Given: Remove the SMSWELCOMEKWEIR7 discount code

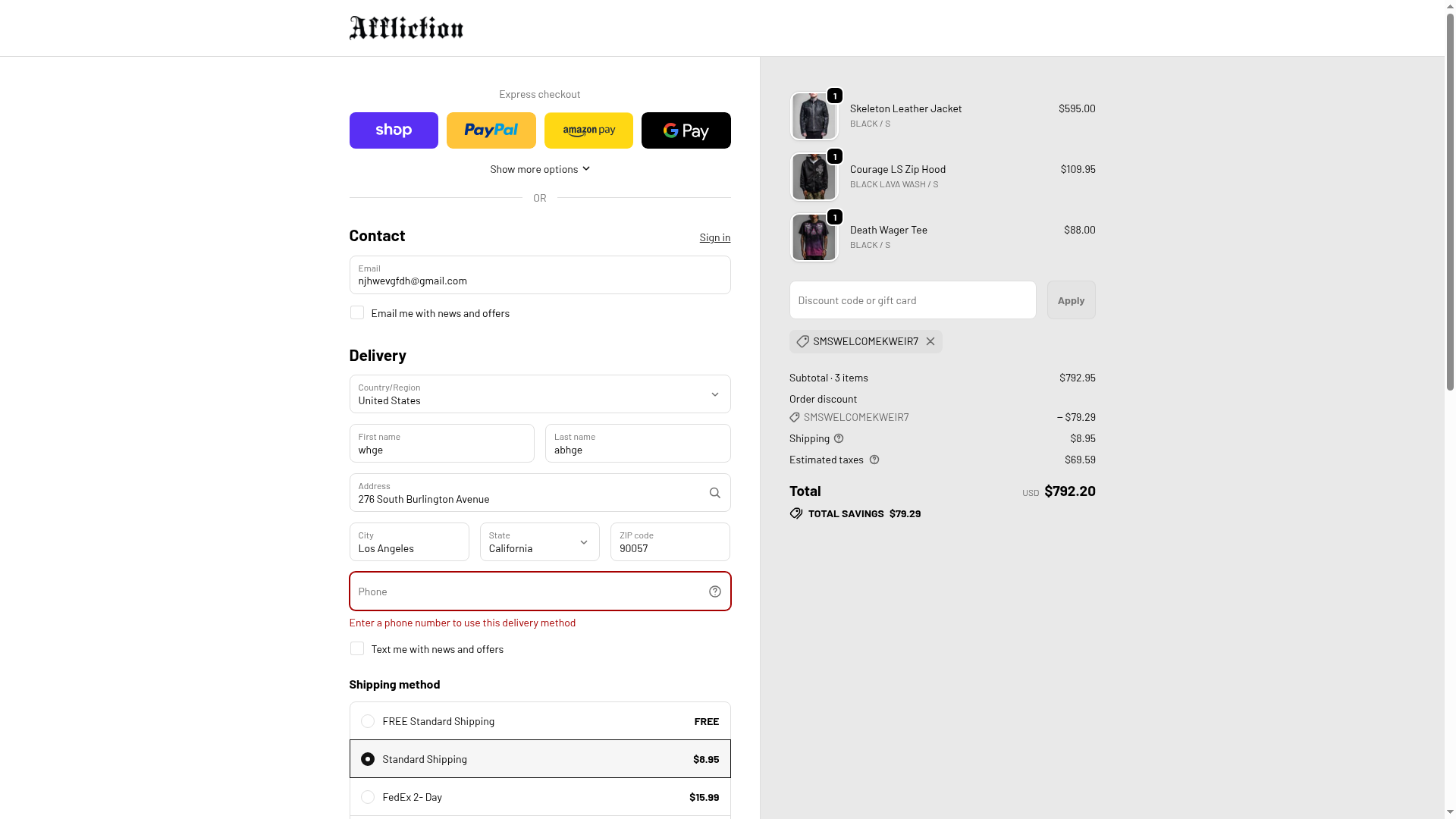Looking at the screenshot, I should tap(930, 341).
